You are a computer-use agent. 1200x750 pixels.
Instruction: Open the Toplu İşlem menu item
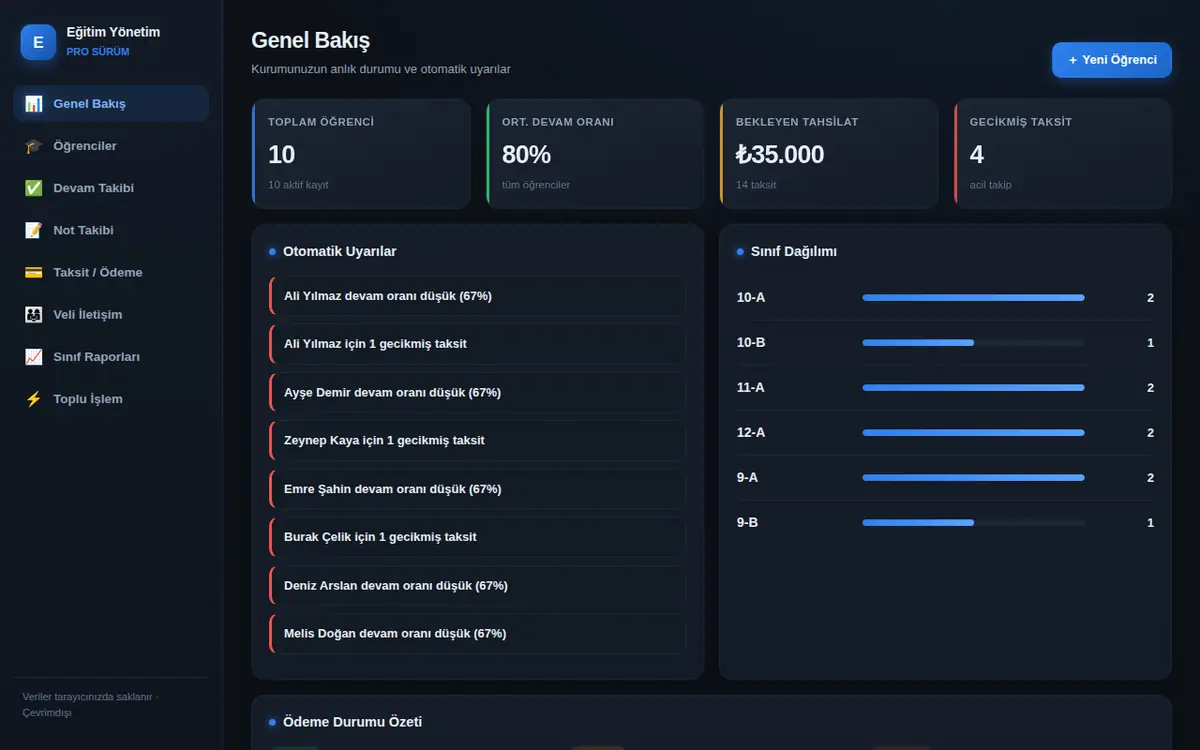click(111, 399)
